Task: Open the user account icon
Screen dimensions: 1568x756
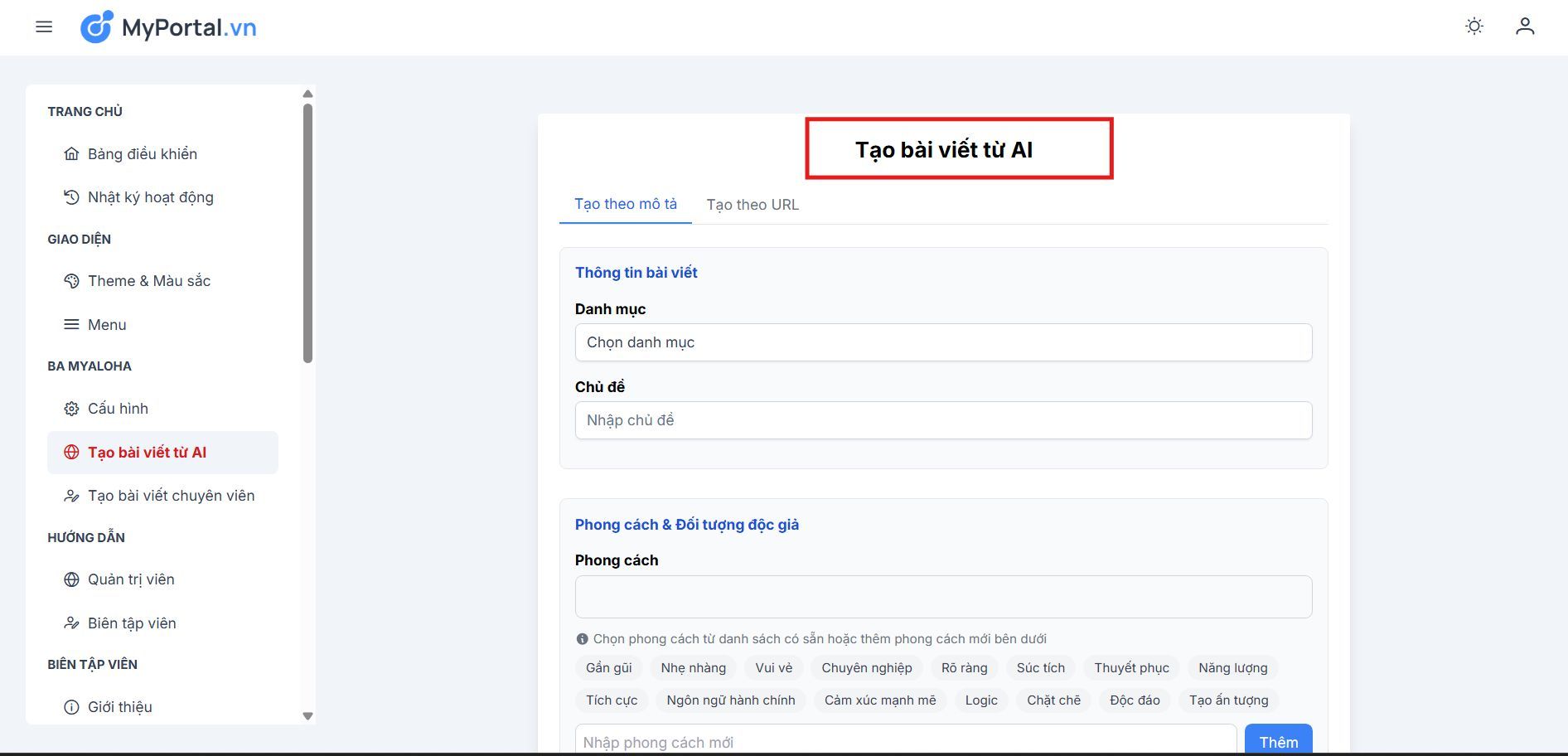Action: 1524,27
